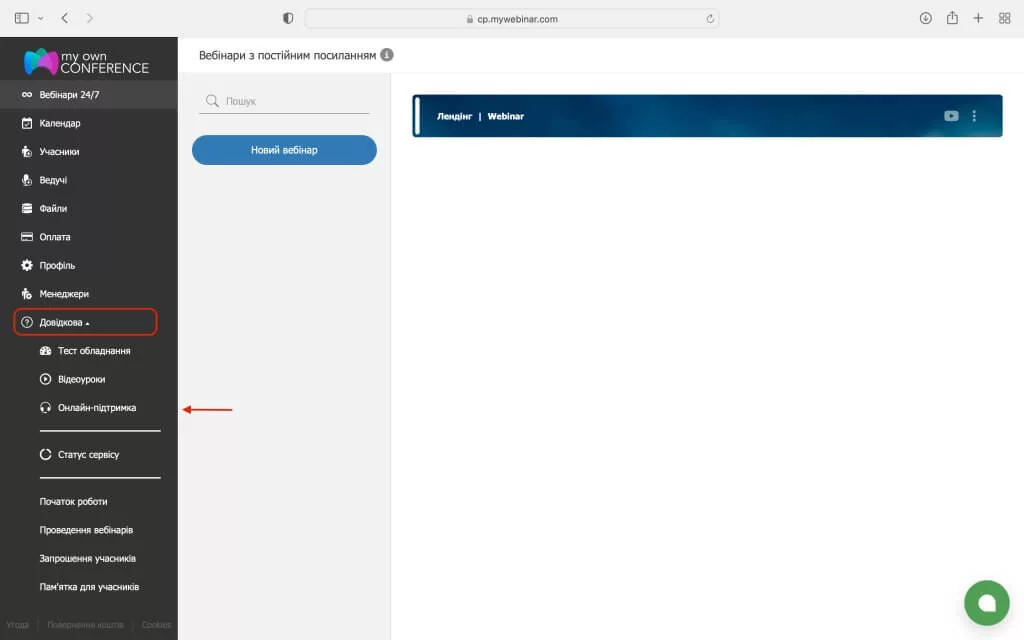Open the Онлайн-підтримка link

tap(97, 408)
